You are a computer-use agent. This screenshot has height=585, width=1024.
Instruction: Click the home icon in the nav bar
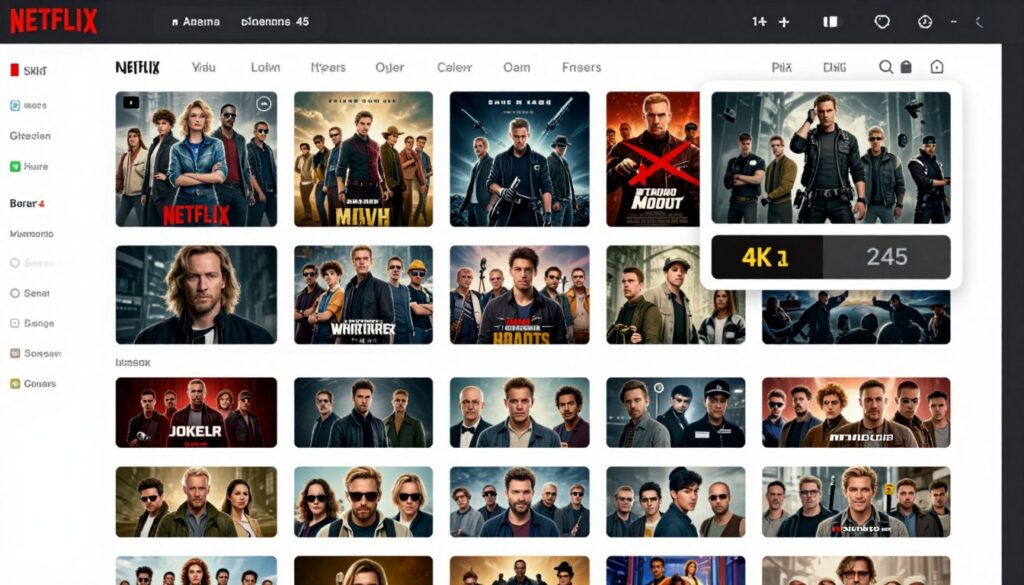click(x=937, y=67)
